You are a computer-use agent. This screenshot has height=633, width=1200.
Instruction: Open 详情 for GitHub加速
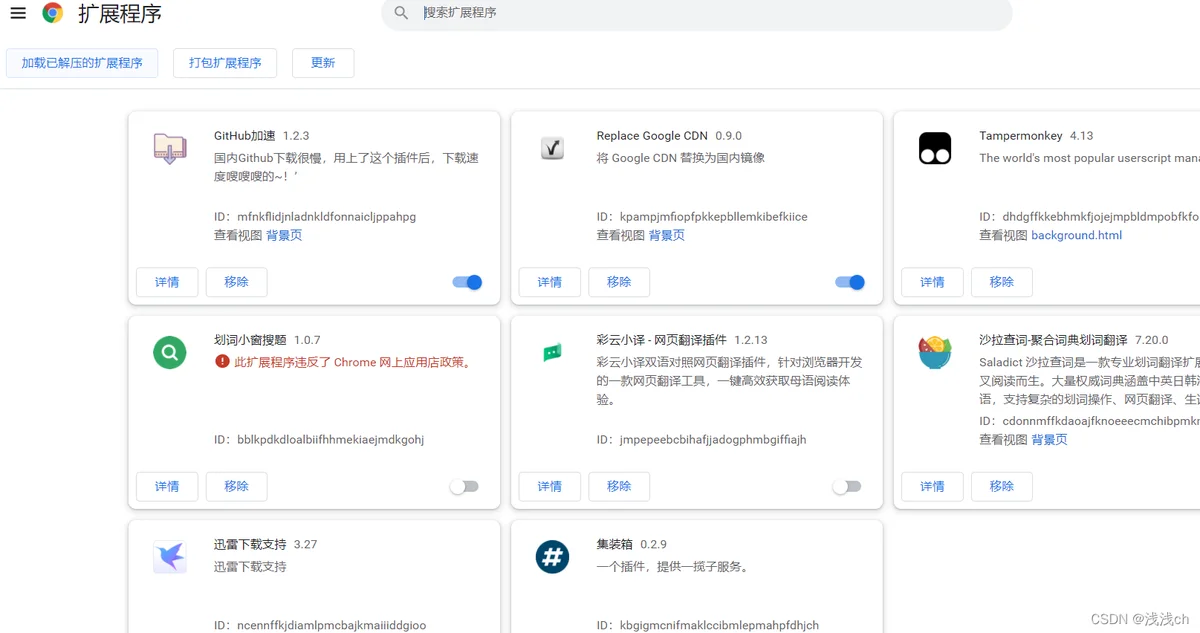point(167,282)
